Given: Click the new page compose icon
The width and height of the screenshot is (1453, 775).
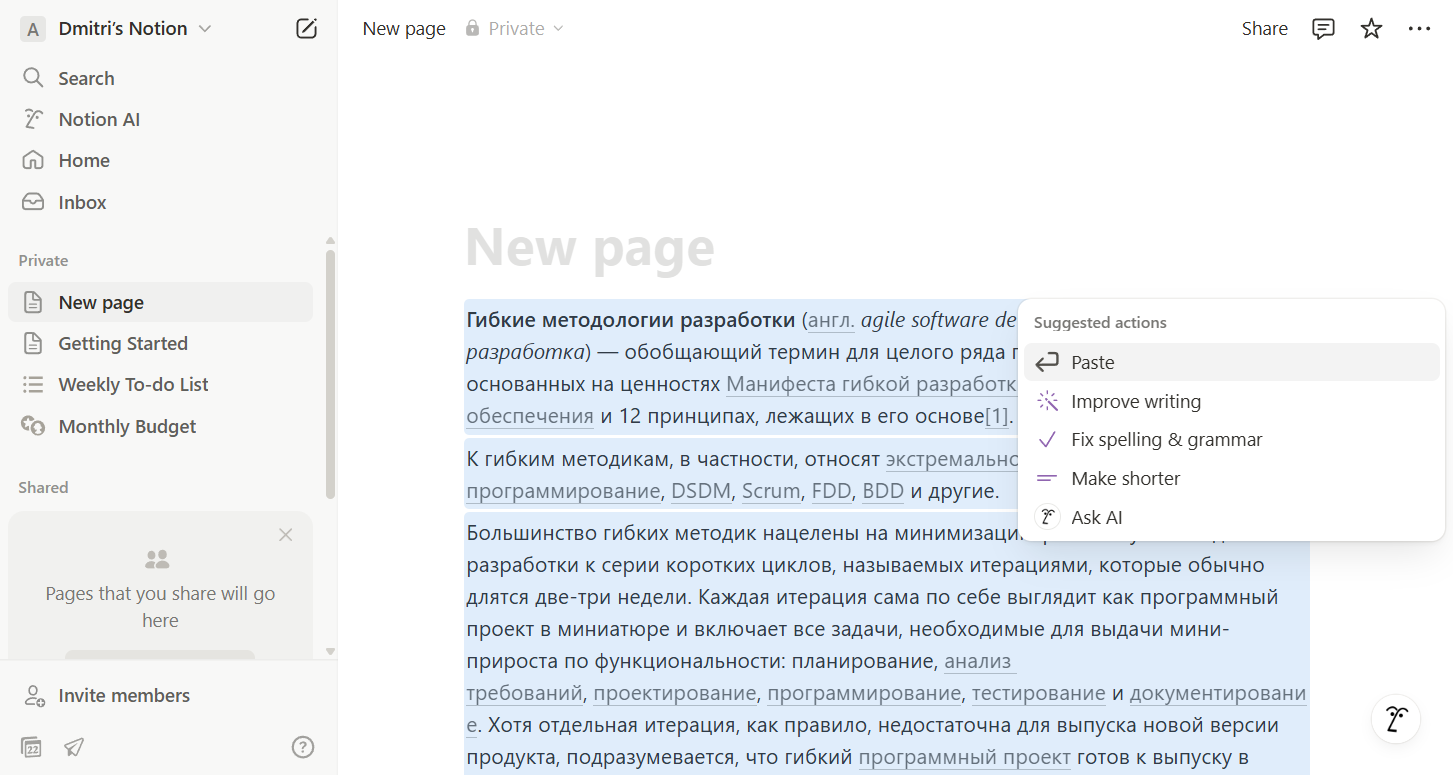Looking at the screenshot, I should coord(306,29).
